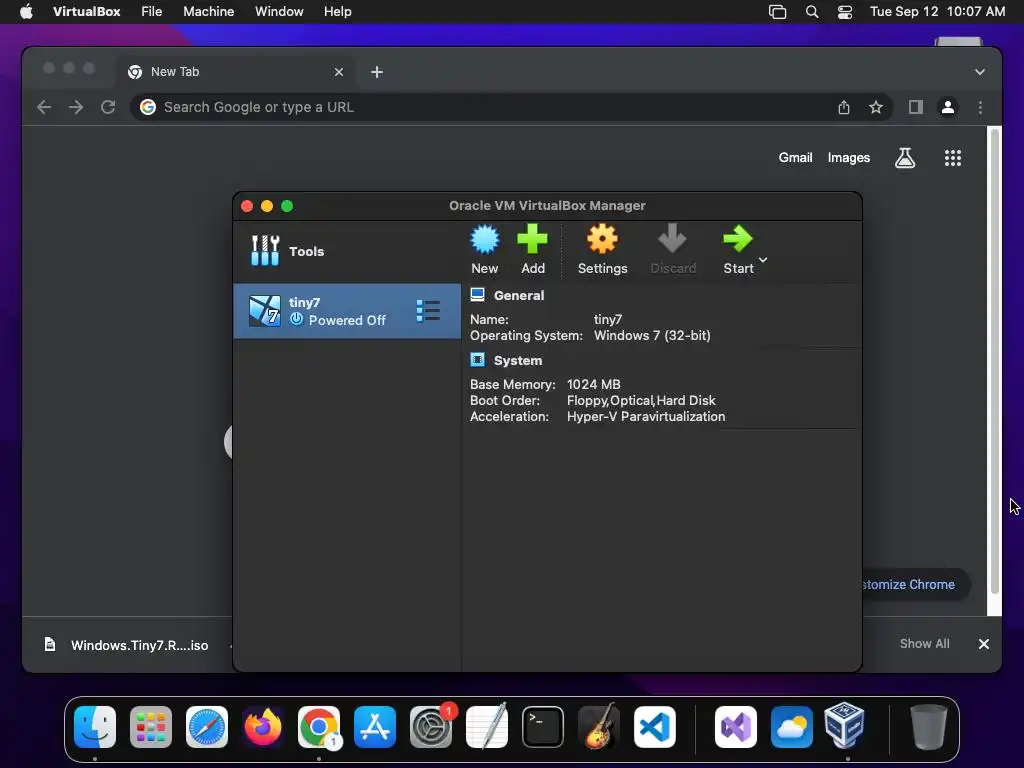
Task: Open the Apple menu
Action: (x=26, y=12)
